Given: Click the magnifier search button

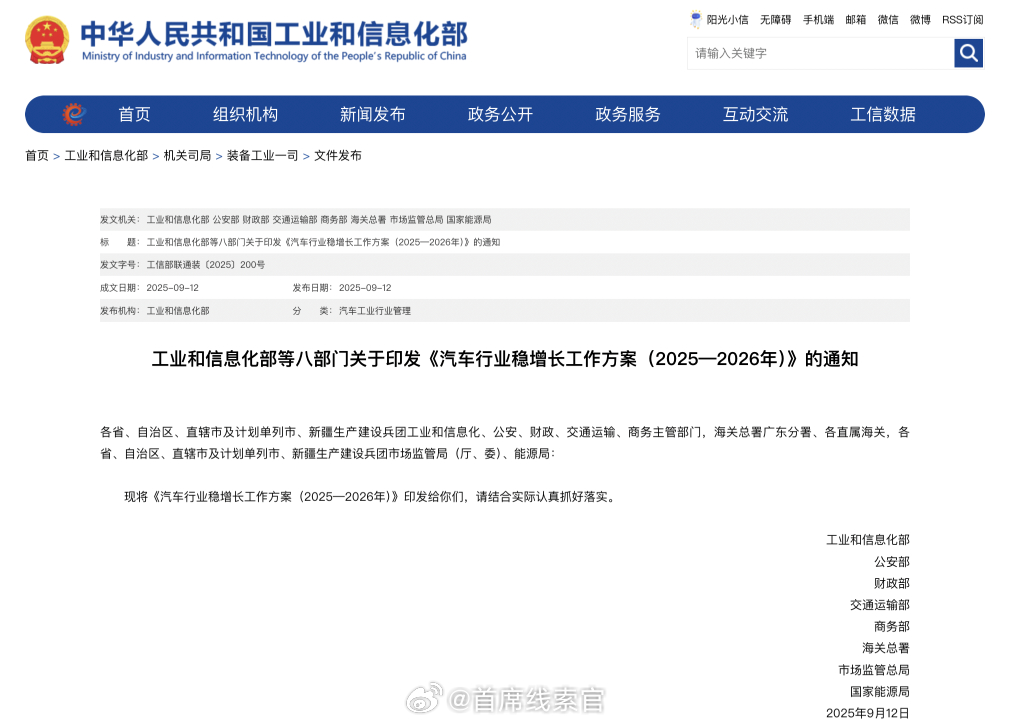Looking at the screenshot, I should (968, 53).
